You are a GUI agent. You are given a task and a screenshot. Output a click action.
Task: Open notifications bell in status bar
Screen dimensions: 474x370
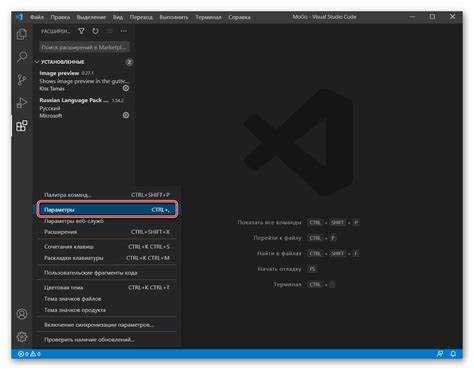453,354
